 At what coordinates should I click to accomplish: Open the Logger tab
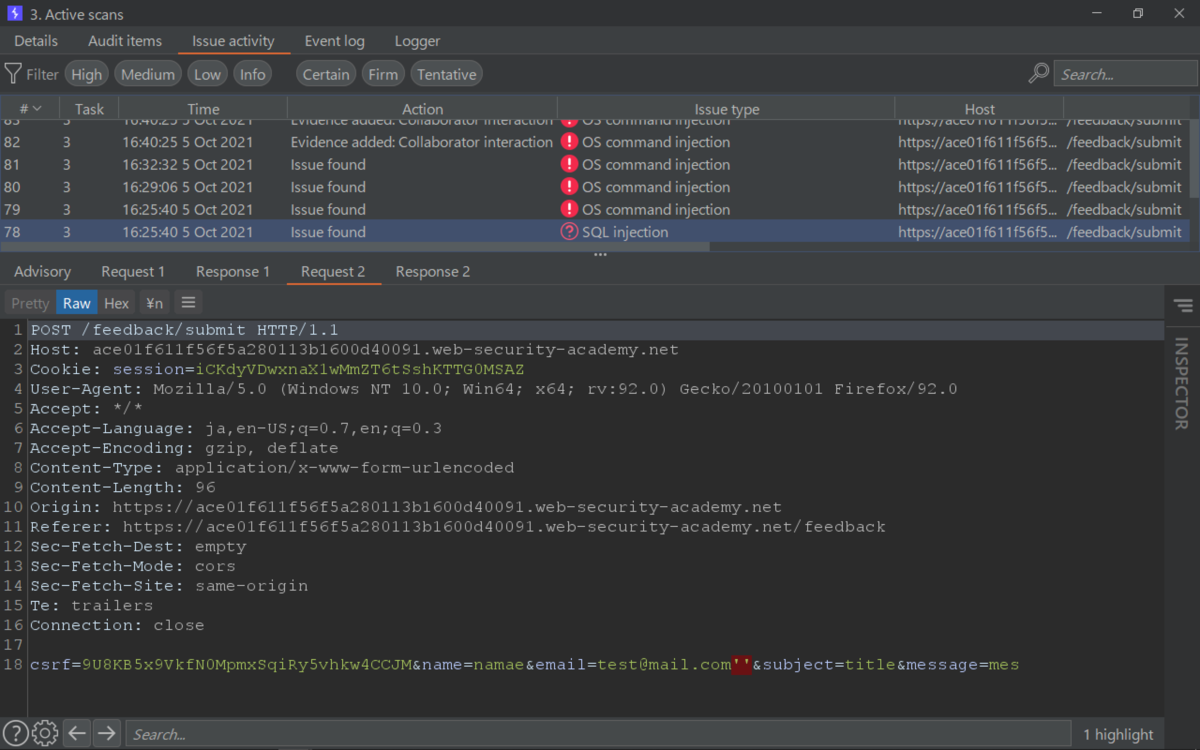pos(417,41)
